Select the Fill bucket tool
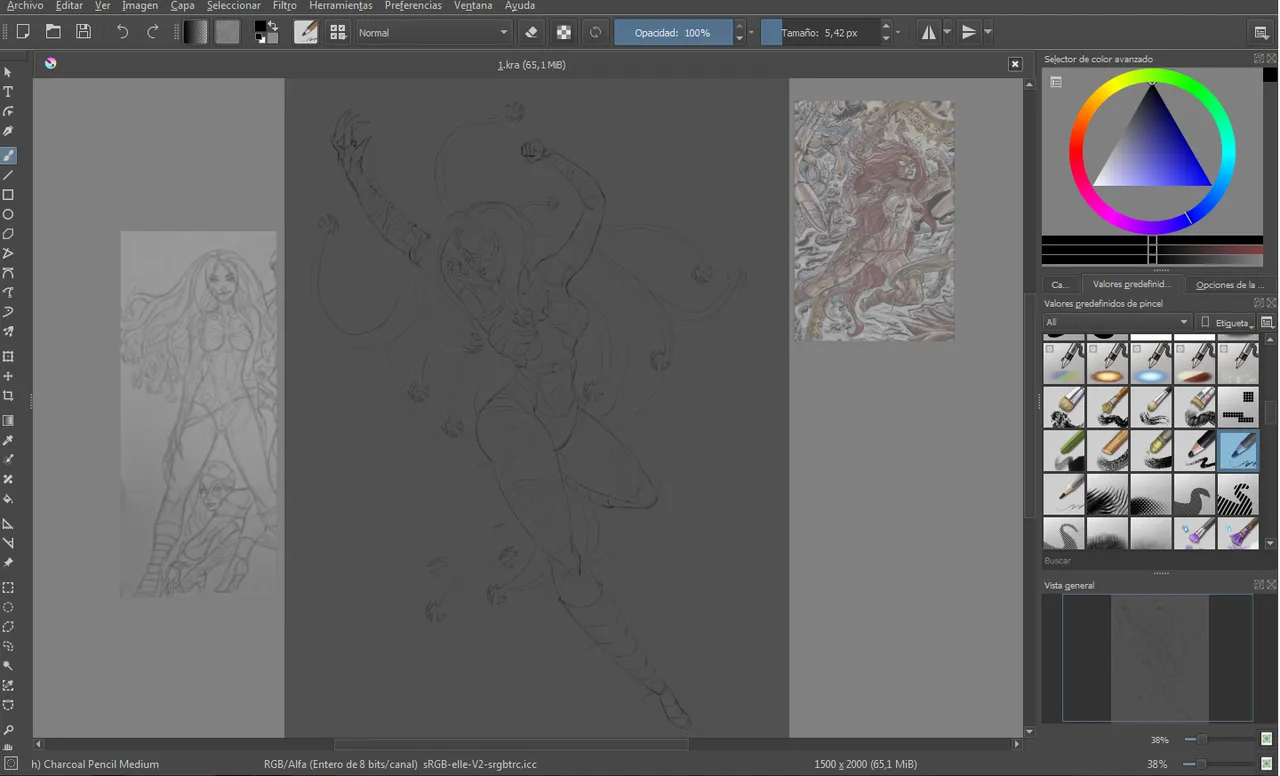Screen dimensions: 1280x776 pyautogui.click(x=8, y=499)
